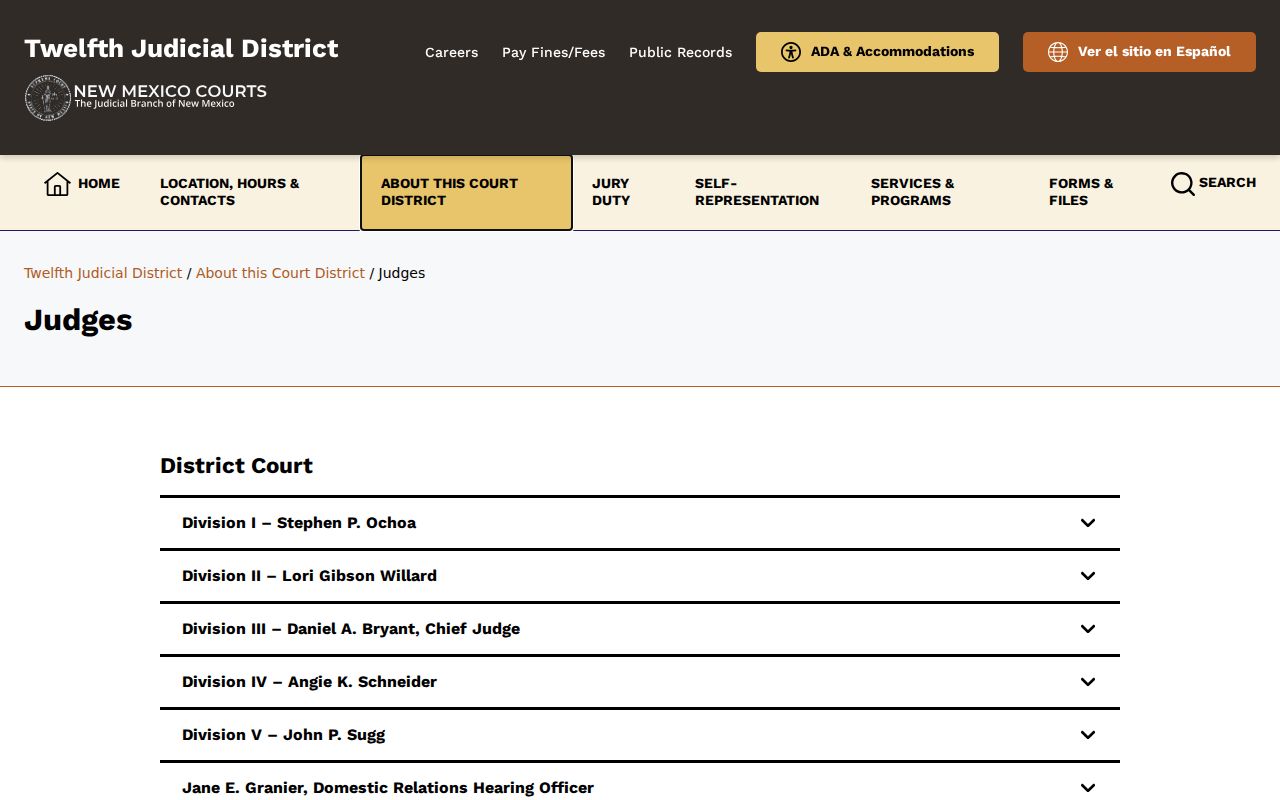
Task: Click the District Court section heading
Action: pos(236,466)
